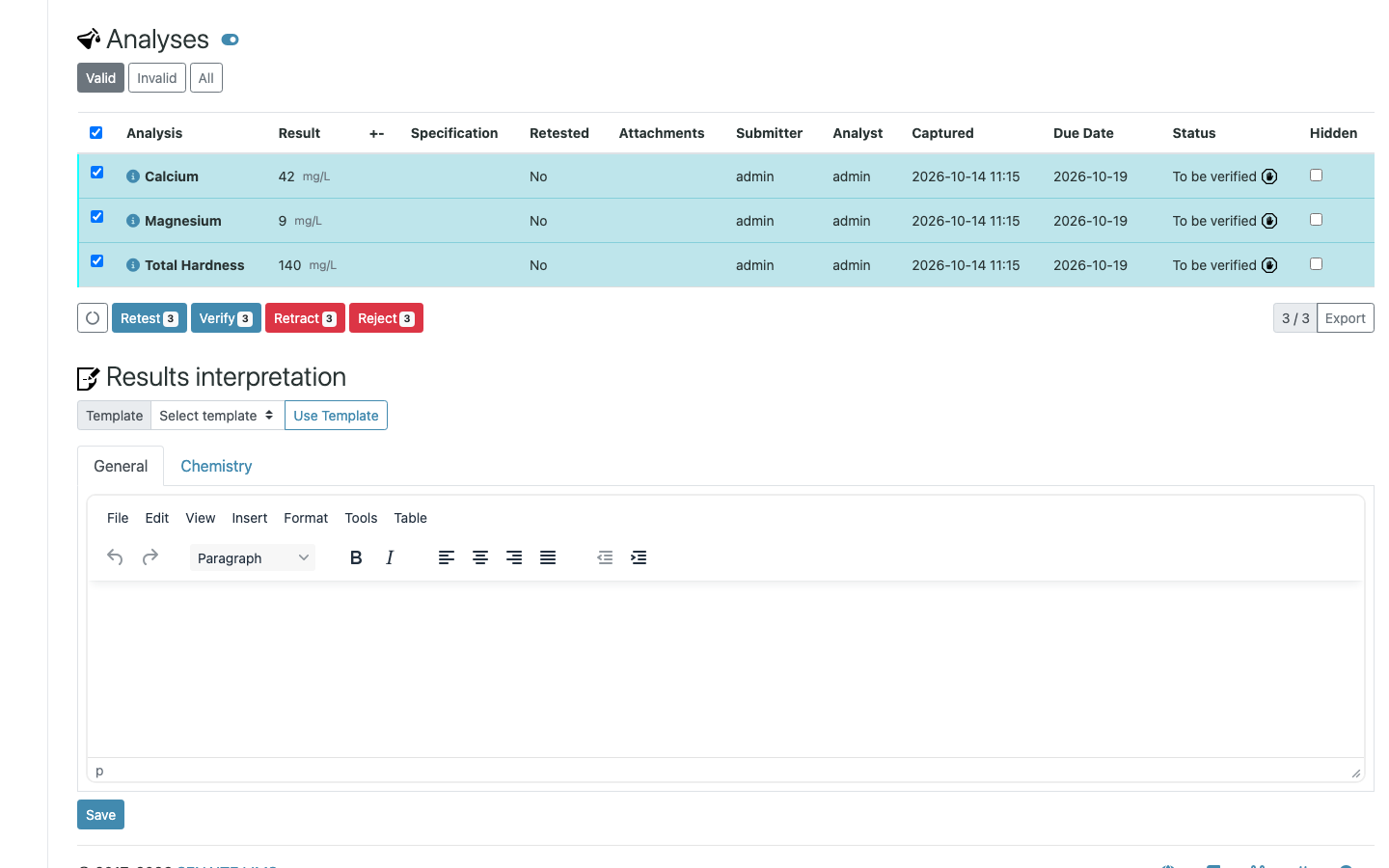Viewport: 1389px width, 868px height.
Task: Align text right
Action: 514,557
